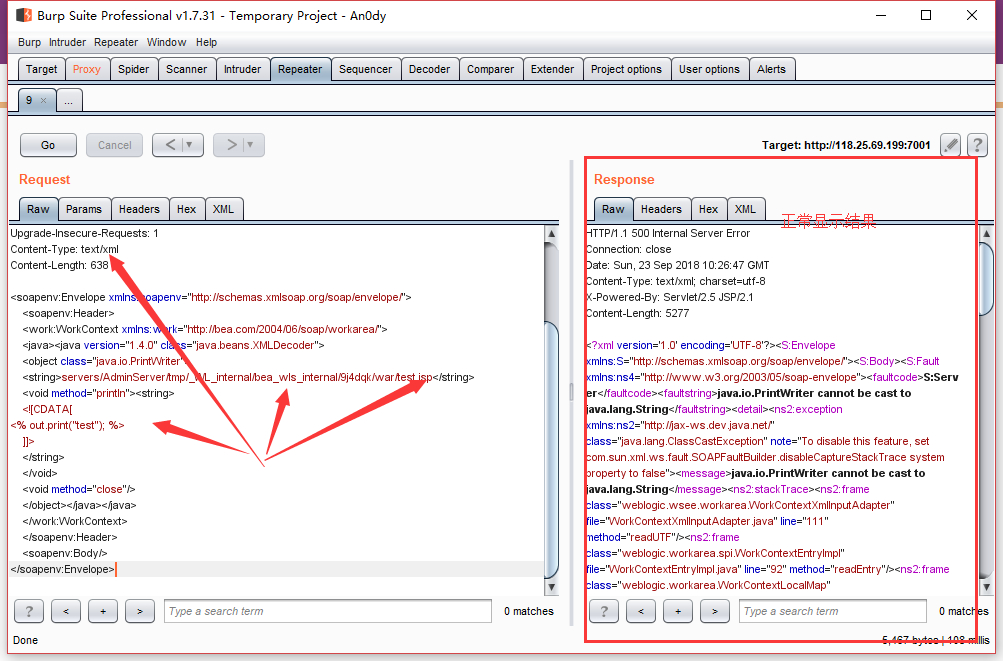Click the Burp Suite logo in title bar
This screenshot has height=661, width=1003.
click(24, 15)
